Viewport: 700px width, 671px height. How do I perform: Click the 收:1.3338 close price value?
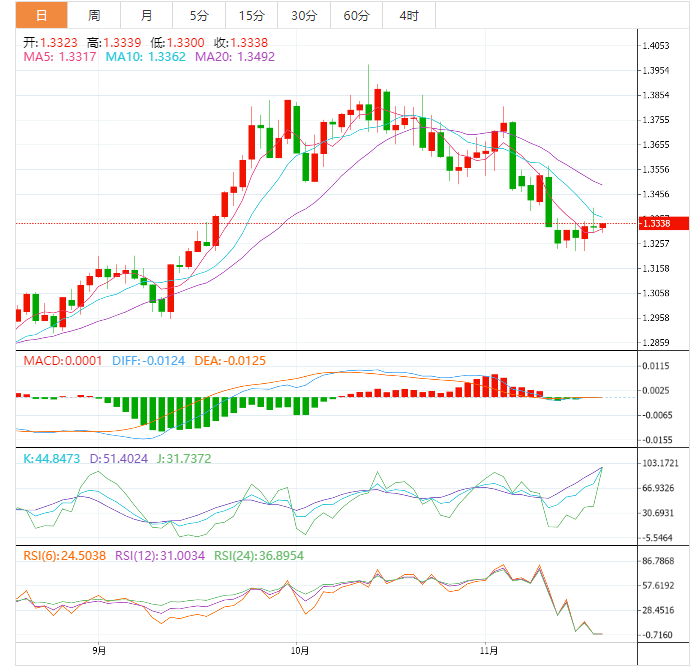[x=241, y=43]
